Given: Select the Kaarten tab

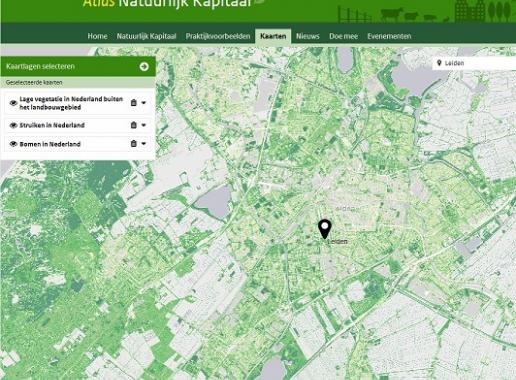Looking at the screenshot, I should (x=273, y=36).
